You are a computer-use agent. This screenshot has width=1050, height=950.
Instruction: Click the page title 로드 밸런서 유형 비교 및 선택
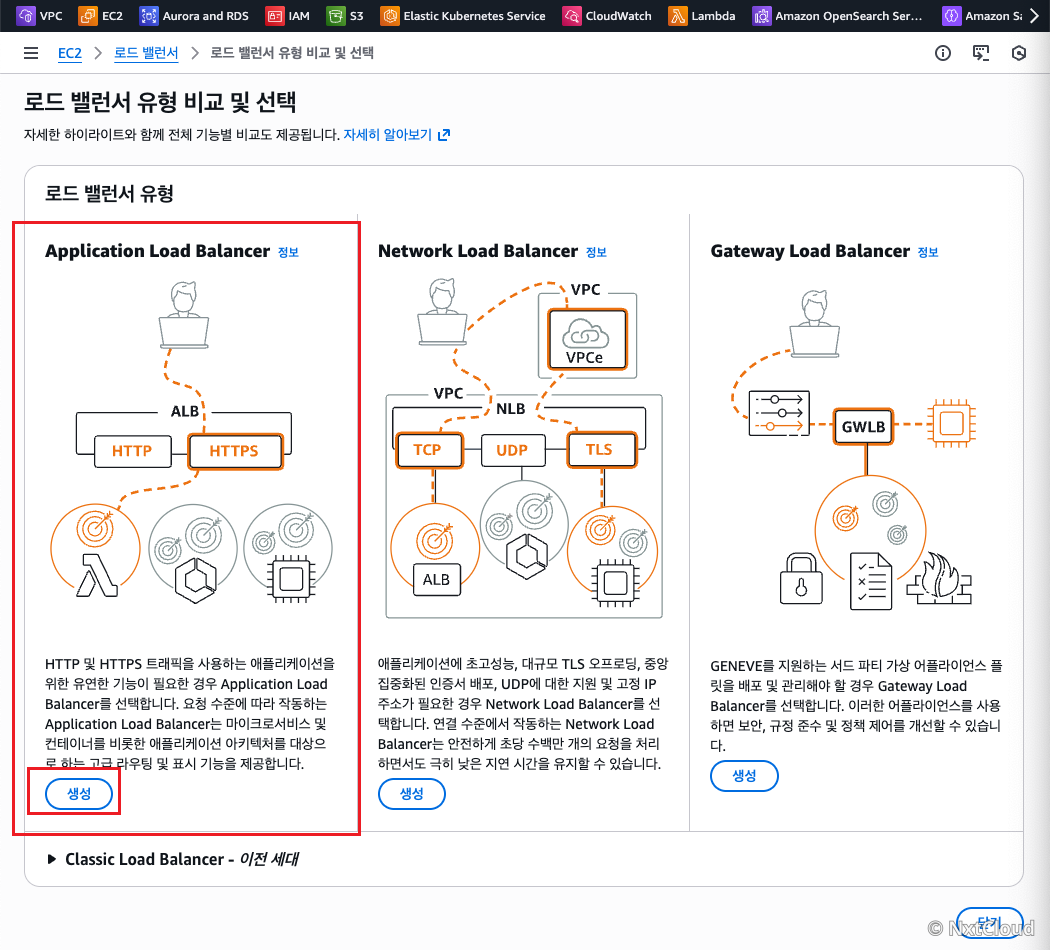(160, 102)
